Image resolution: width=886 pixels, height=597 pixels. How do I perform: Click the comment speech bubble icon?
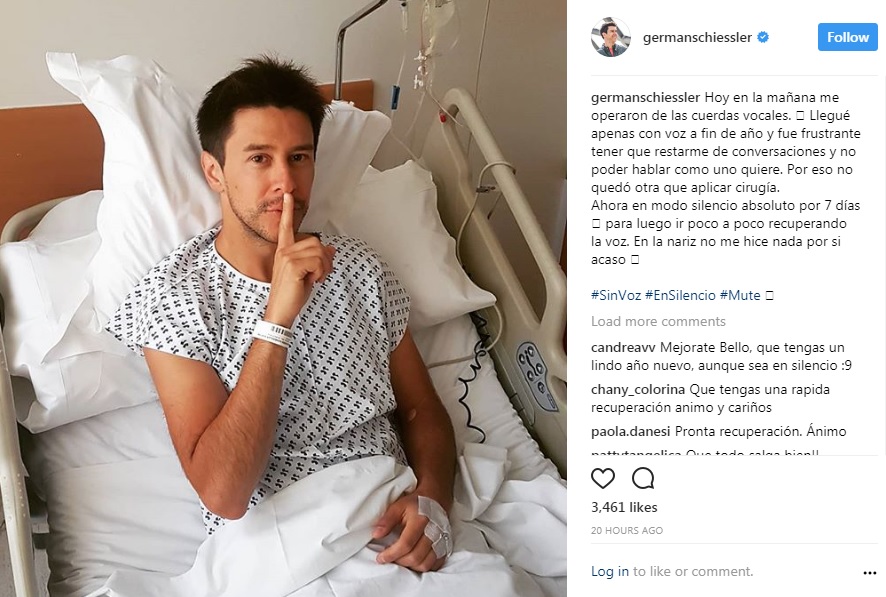(x=643, y=478)
